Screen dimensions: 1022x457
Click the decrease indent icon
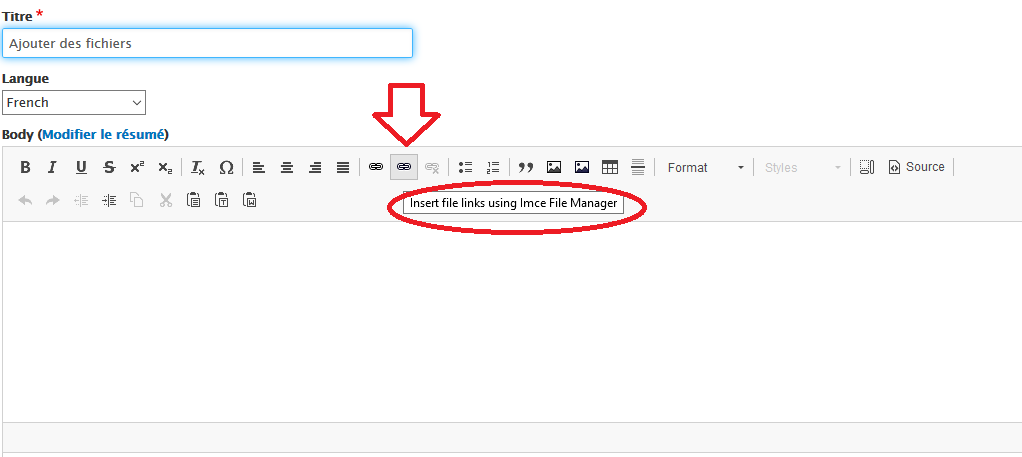pos(81,201)
